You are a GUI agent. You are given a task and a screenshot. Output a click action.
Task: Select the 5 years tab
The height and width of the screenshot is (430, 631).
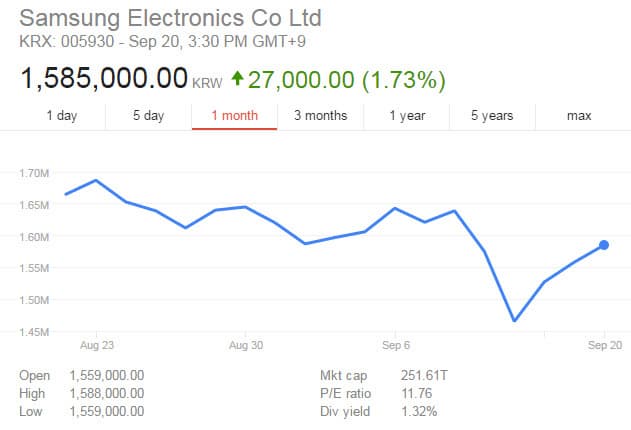[x=493, y=116]
